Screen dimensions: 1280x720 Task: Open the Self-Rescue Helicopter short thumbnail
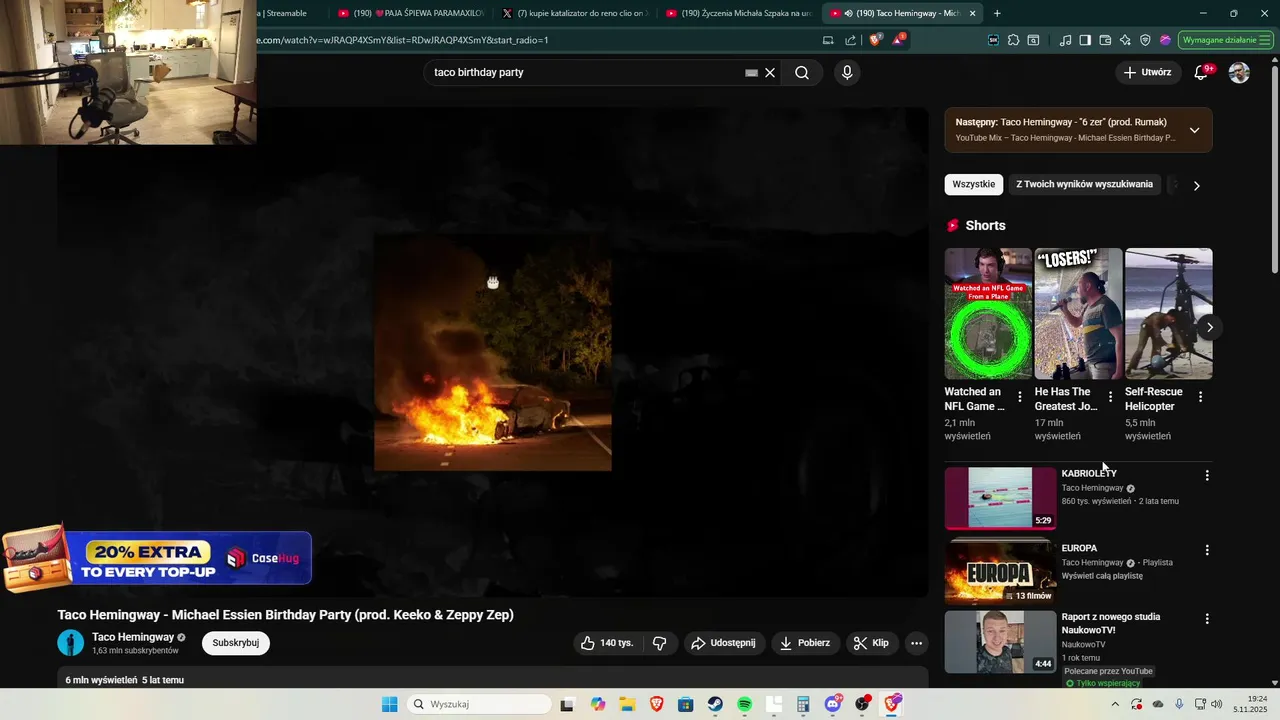coord(1168,314)
